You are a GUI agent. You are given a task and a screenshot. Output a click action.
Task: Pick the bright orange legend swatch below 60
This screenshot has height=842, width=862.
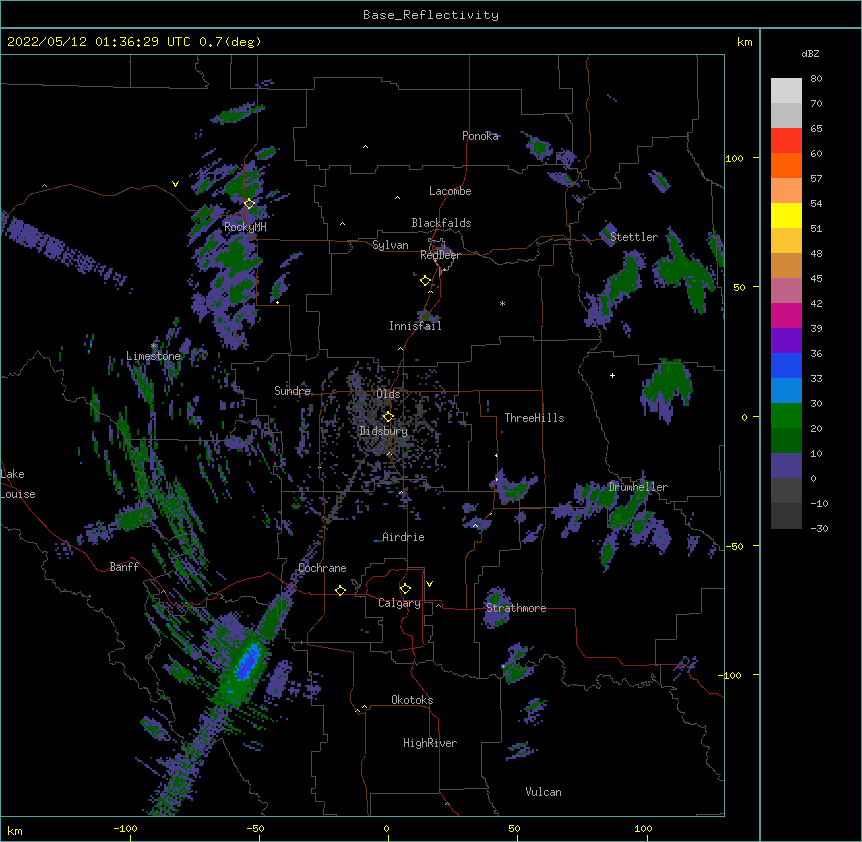coord(786,165)
